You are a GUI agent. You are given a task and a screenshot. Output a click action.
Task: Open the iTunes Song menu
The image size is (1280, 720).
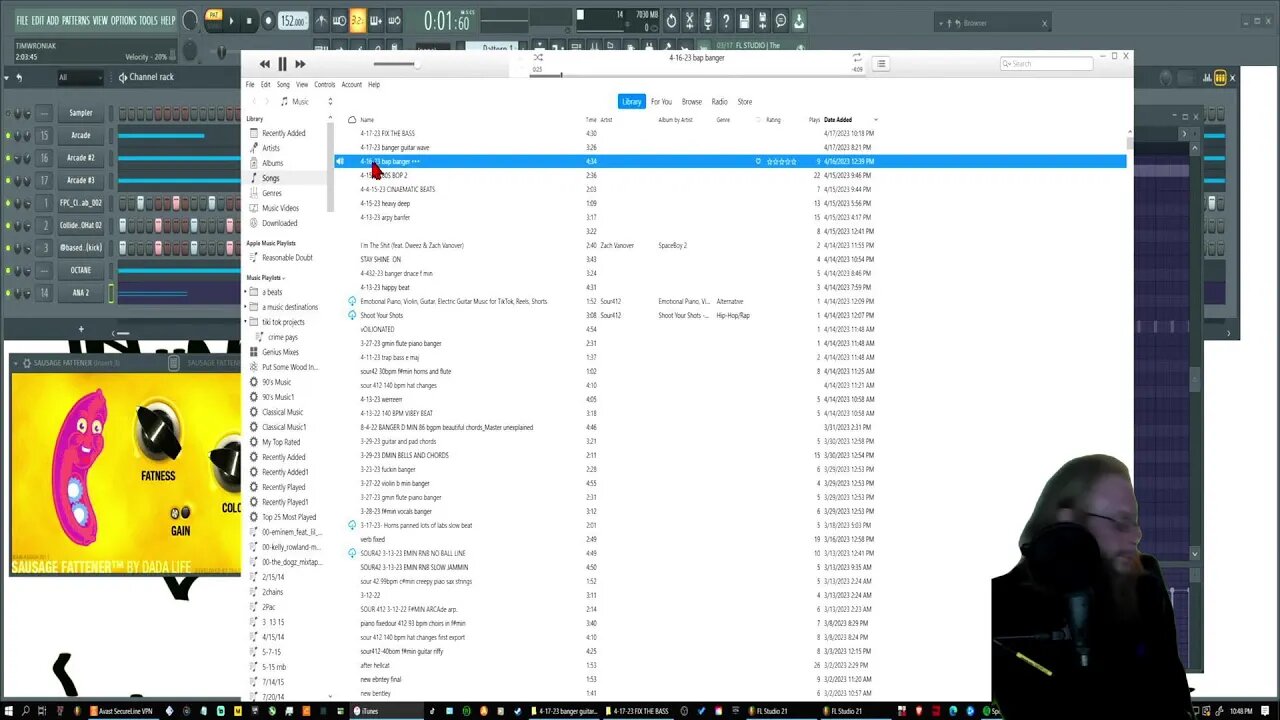point(283,85)
